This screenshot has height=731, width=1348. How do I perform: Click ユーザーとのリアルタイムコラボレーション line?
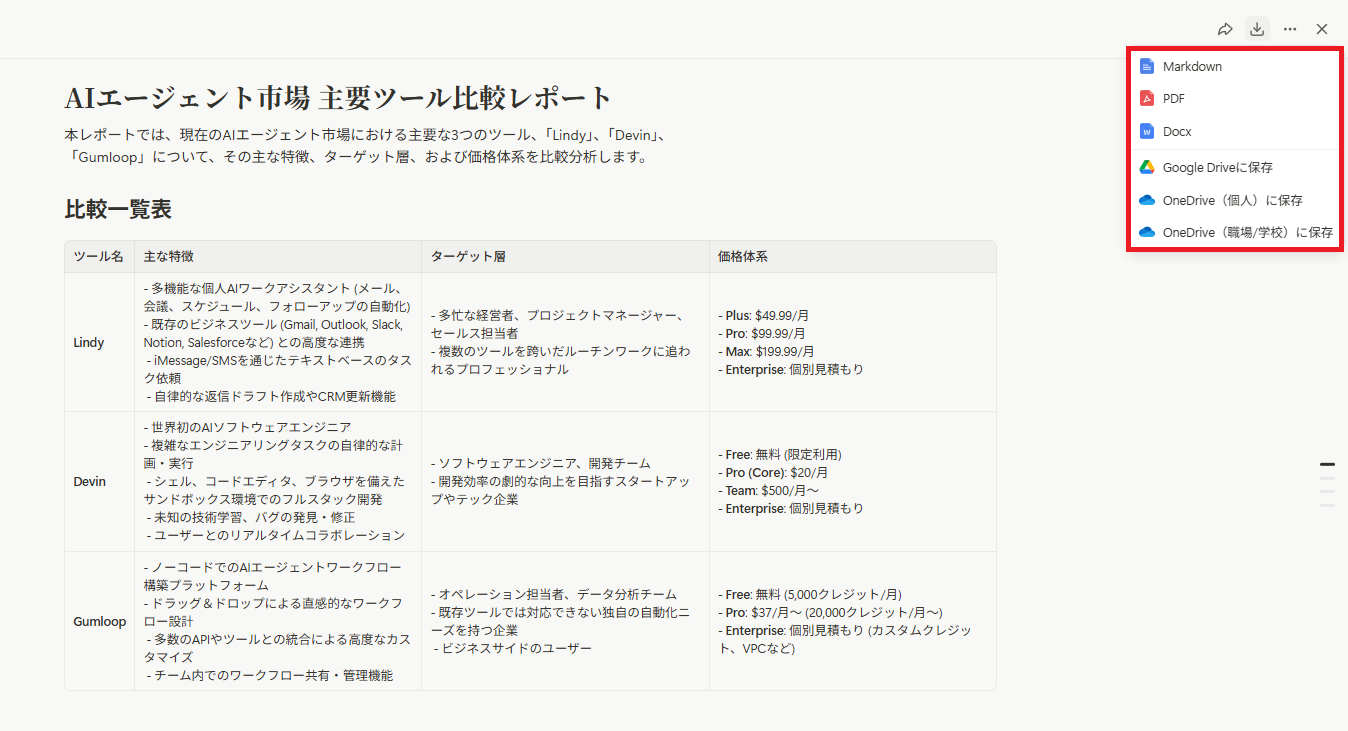pos(276,536)
